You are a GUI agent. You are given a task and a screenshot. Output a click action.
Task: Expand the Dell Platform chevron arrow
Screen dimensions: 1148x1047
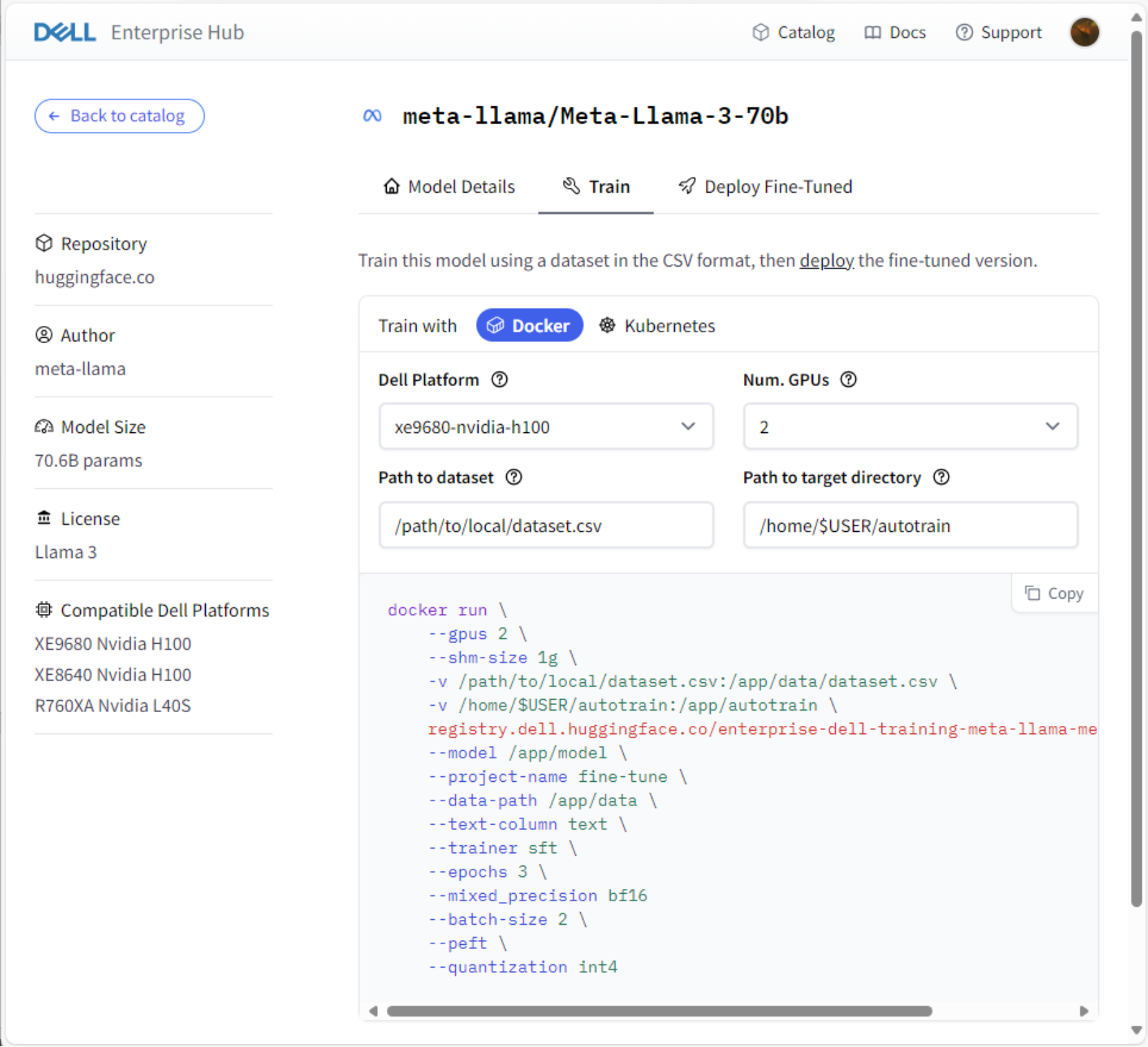point(688,426)
